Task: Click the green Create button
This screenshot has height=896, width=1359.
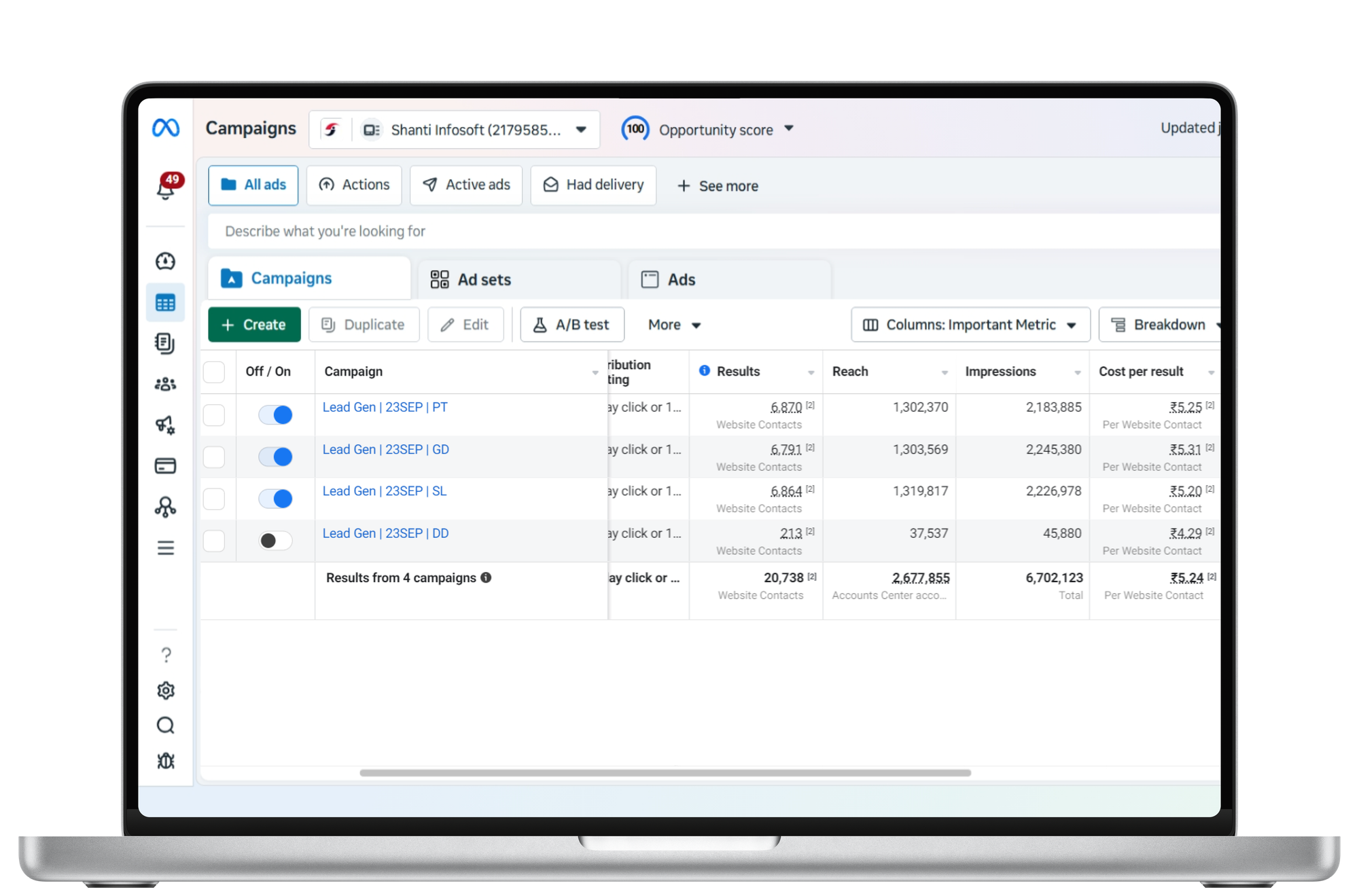Action: 255,325
